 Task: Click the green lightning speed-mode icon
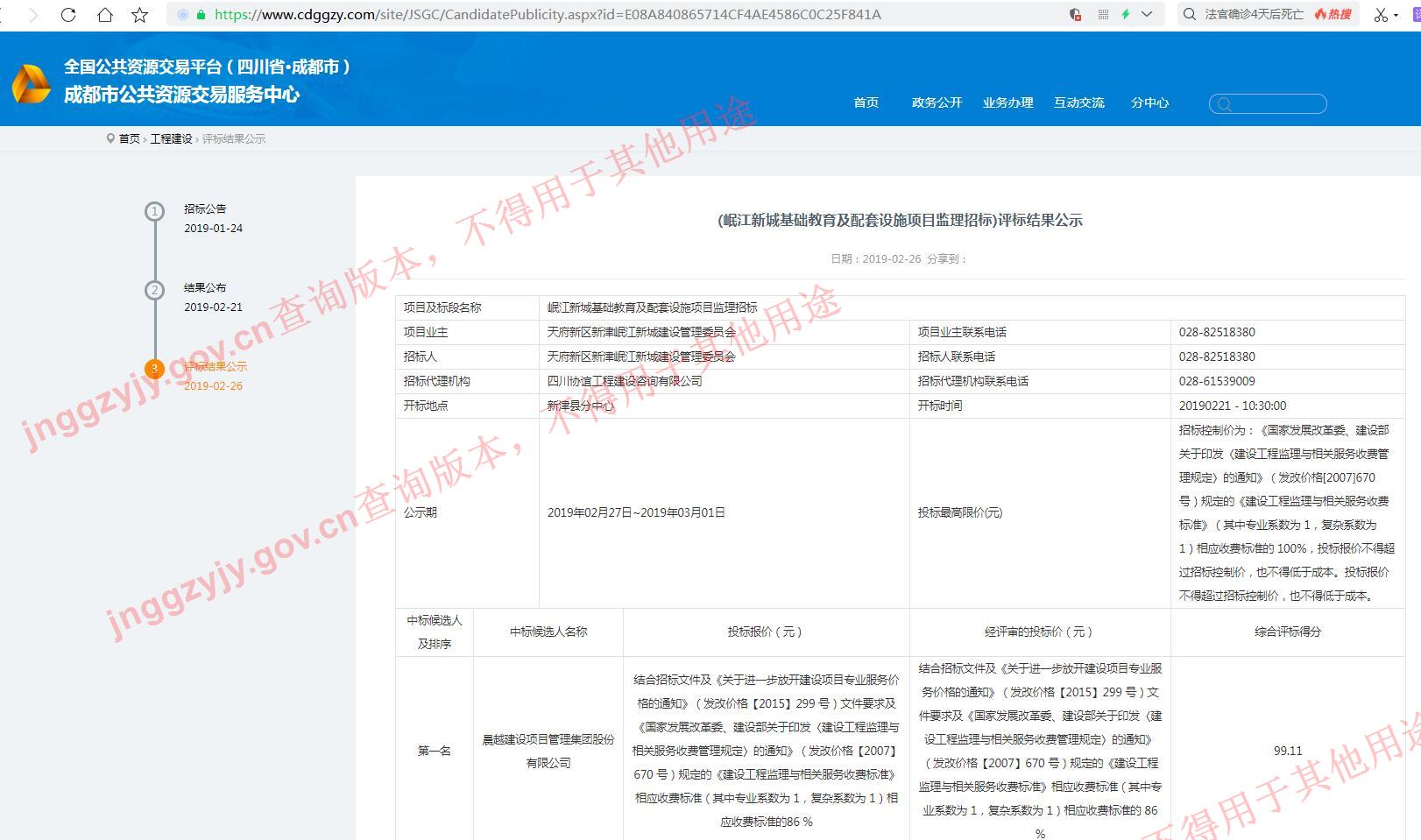tap(1125, 14)
